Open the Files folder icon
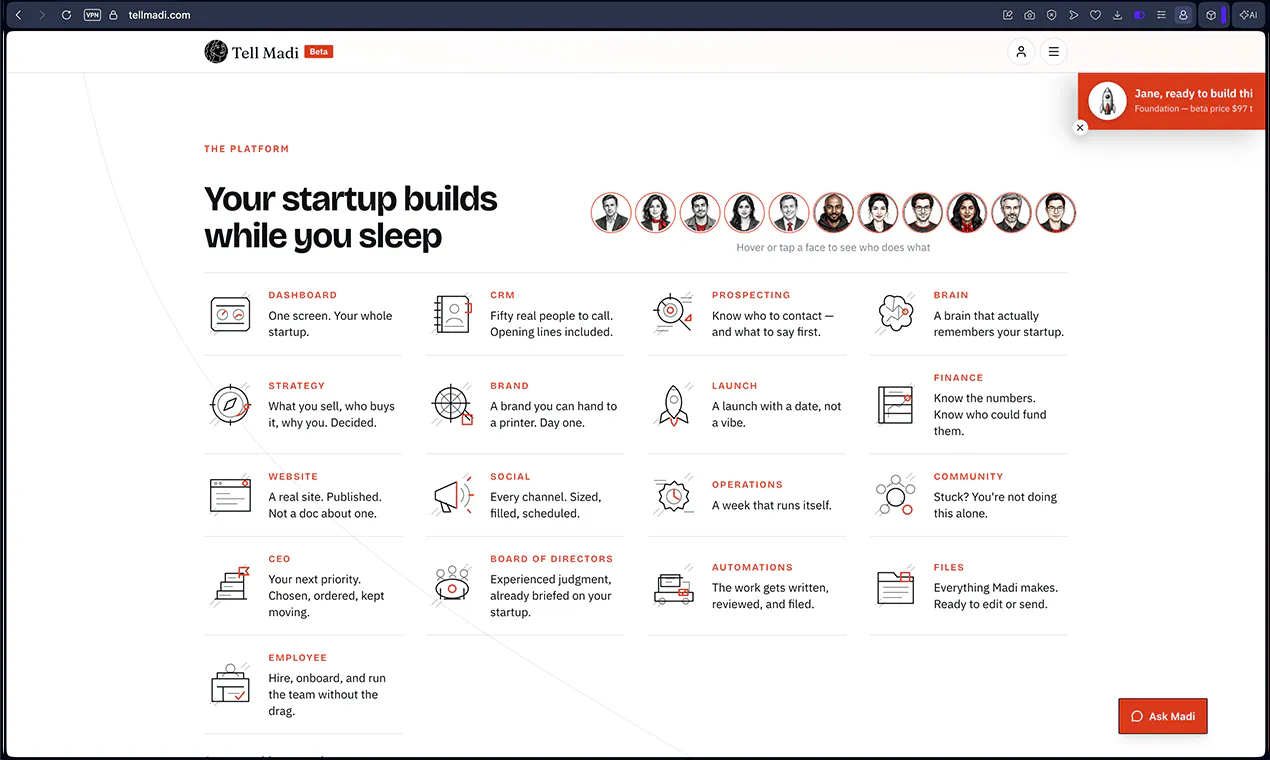 click(x=895, y=586)
